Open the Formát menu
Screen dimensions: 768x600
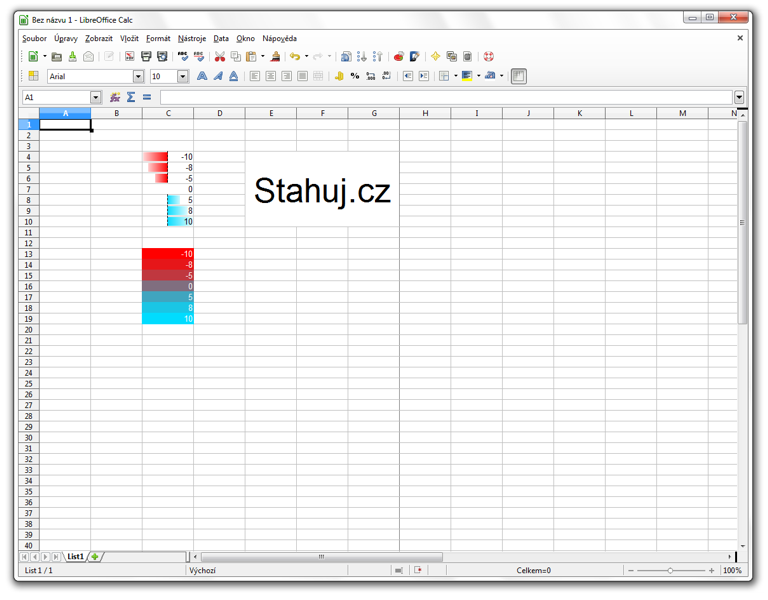click(x=158, y=38)
